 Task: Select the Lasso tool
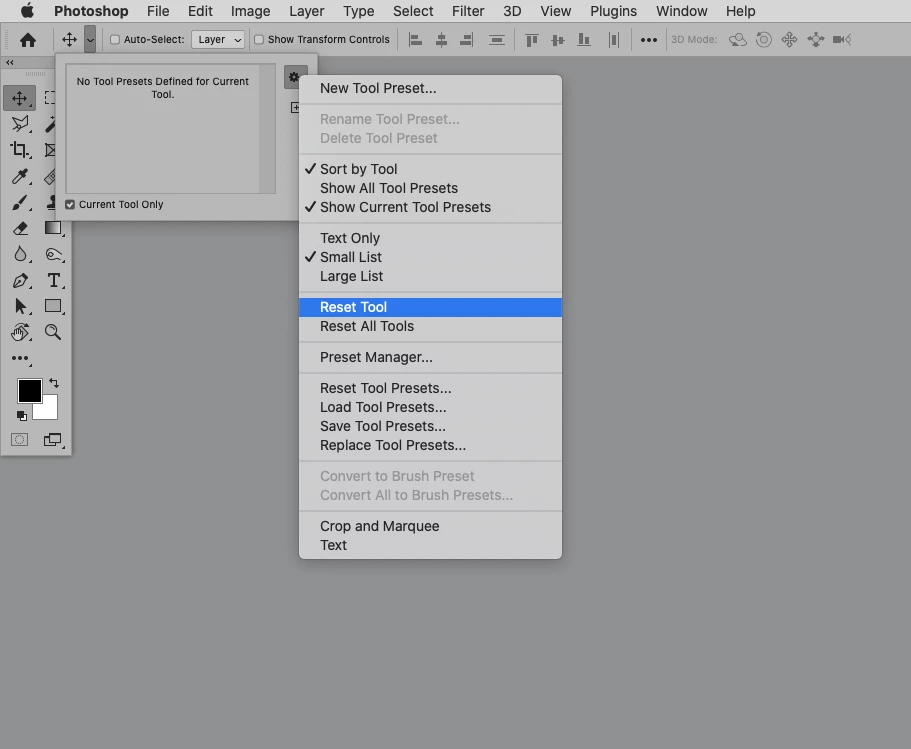20,124
